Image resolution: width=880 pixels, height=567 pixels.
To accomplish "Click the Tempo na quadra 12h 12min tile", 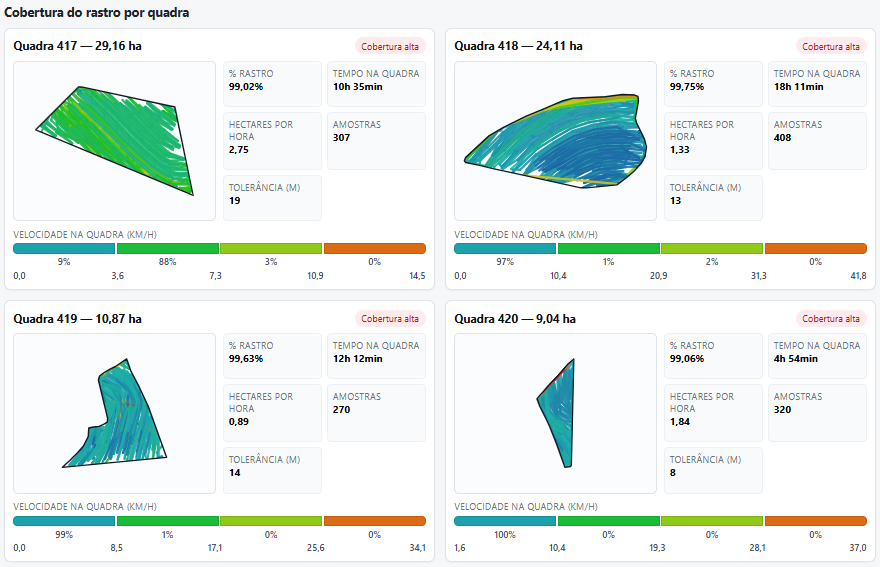I will tap(376, 356).
